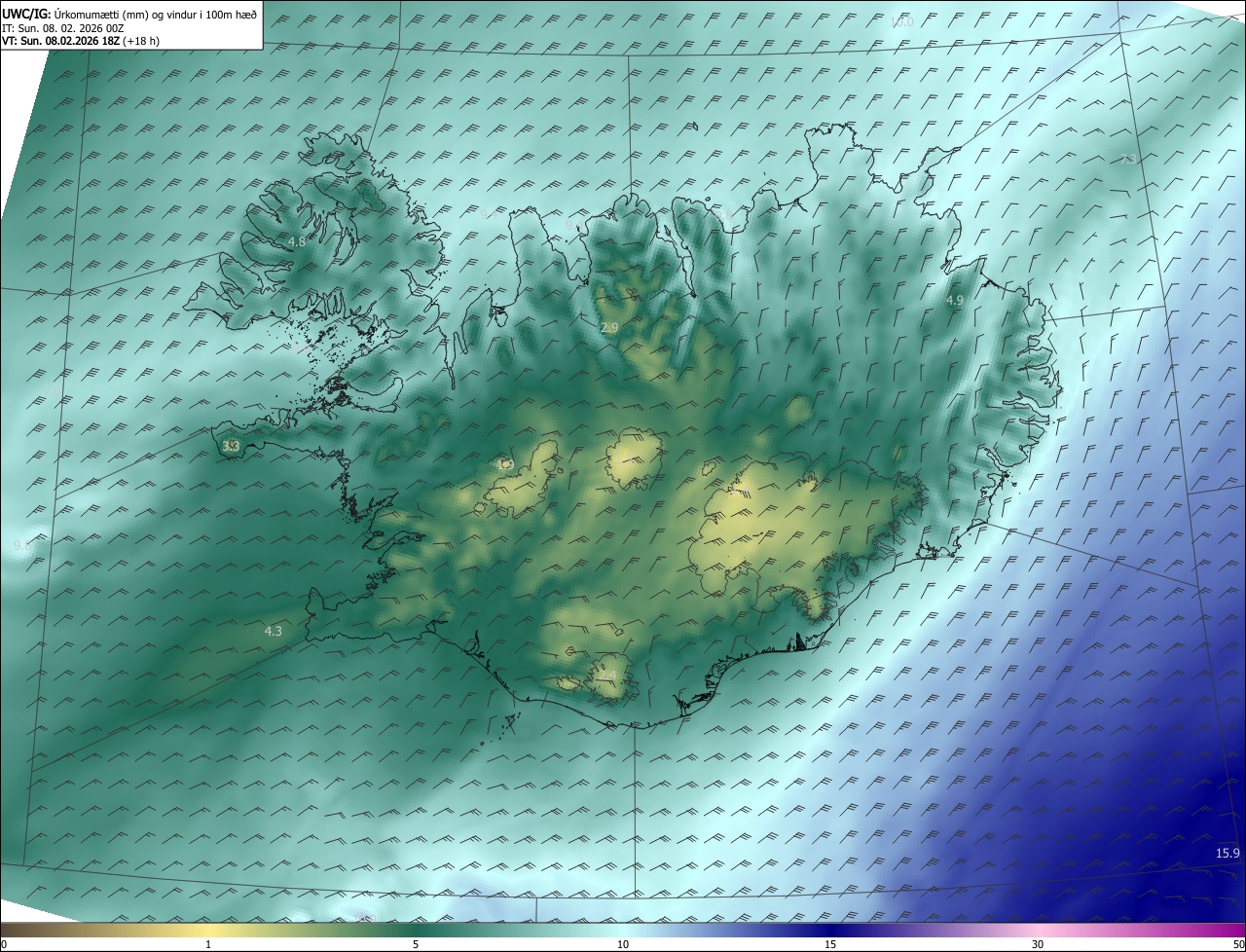1246x952 pixels.
Task: Click the 15.9 value in the dark blue area
Action: click(1228, 854)
